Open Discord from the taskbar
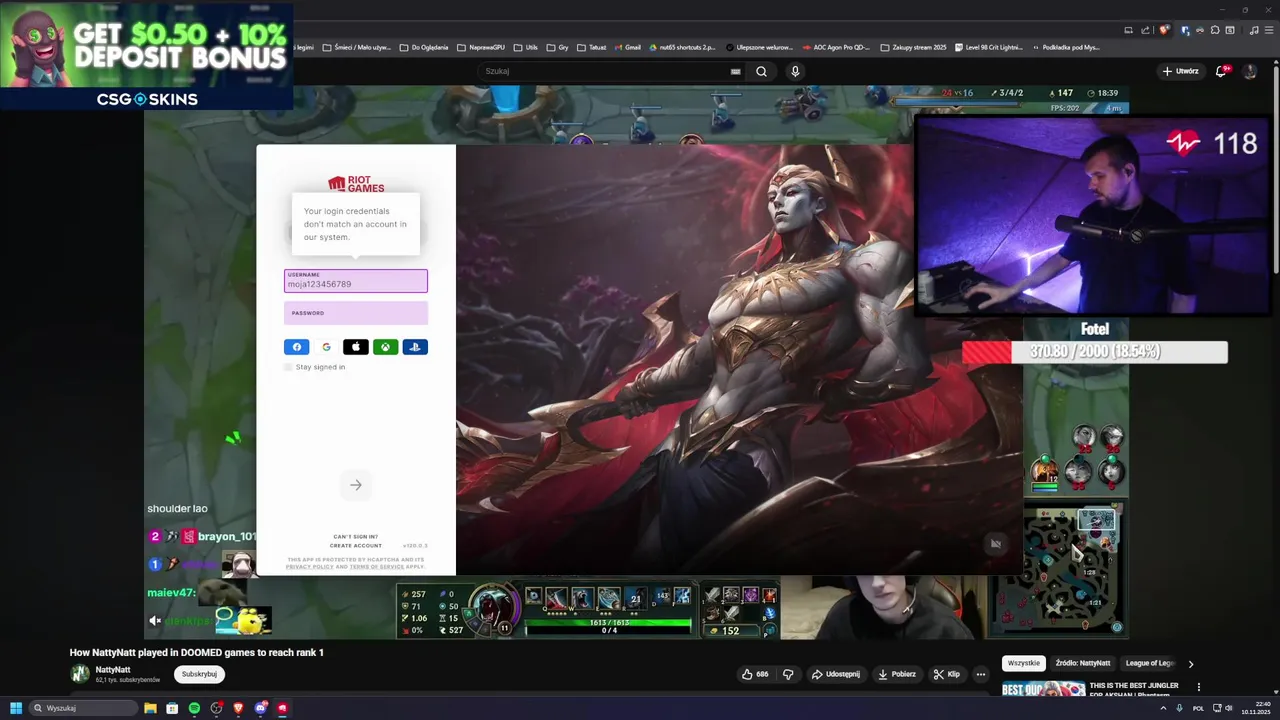This screenshot has height=720, width=1280. [x=260, y=708]
